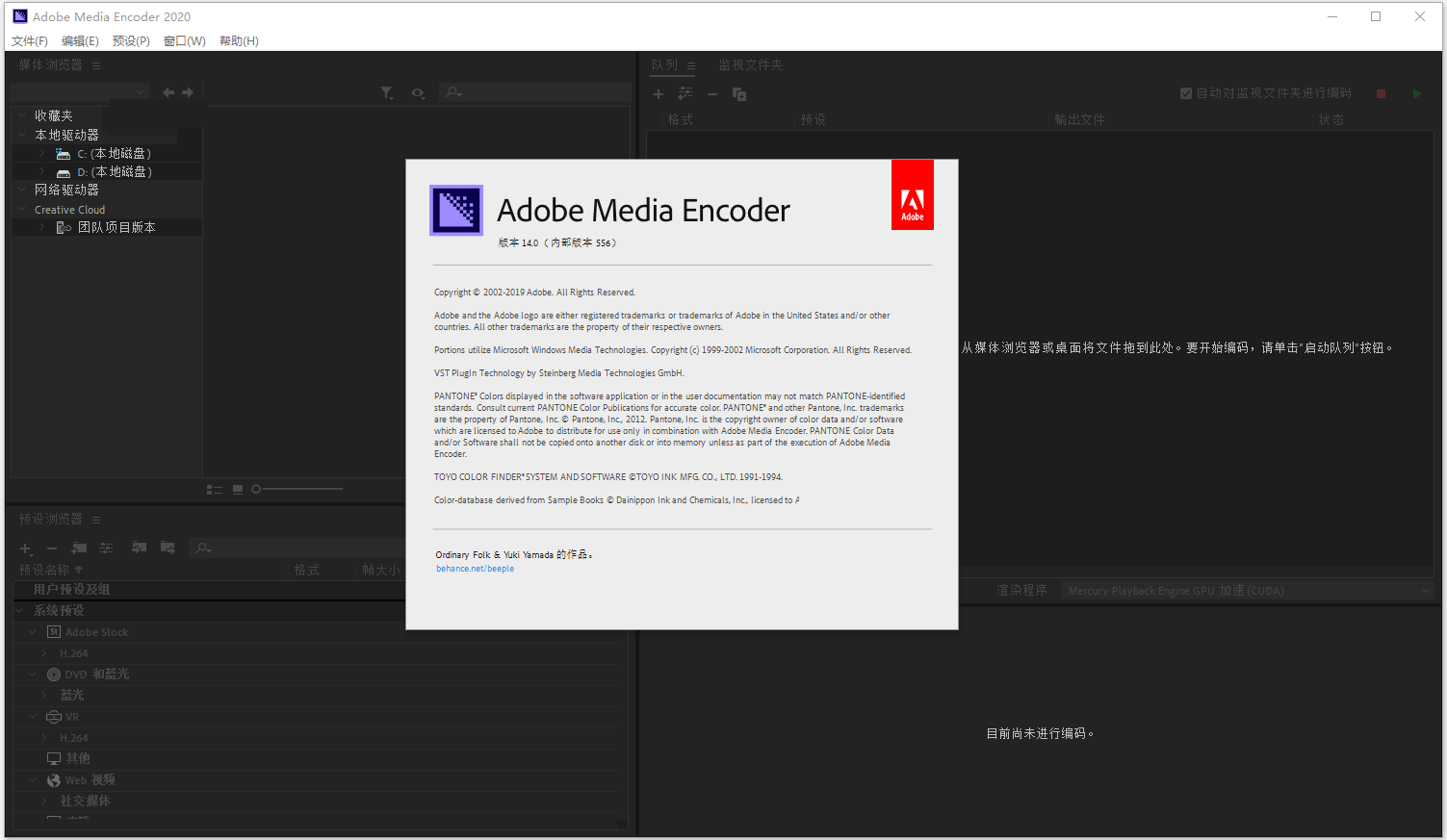Click the duplicate icon in the Queue panel
The height and width of the screenshot is (840, 1447).
[738, 93]
